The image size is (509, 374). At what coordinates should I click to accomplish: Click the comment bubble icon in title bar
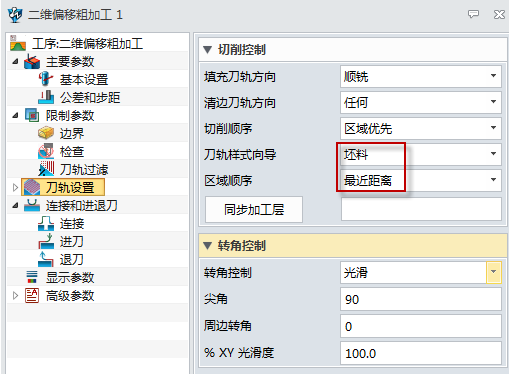tap(473, 14)
